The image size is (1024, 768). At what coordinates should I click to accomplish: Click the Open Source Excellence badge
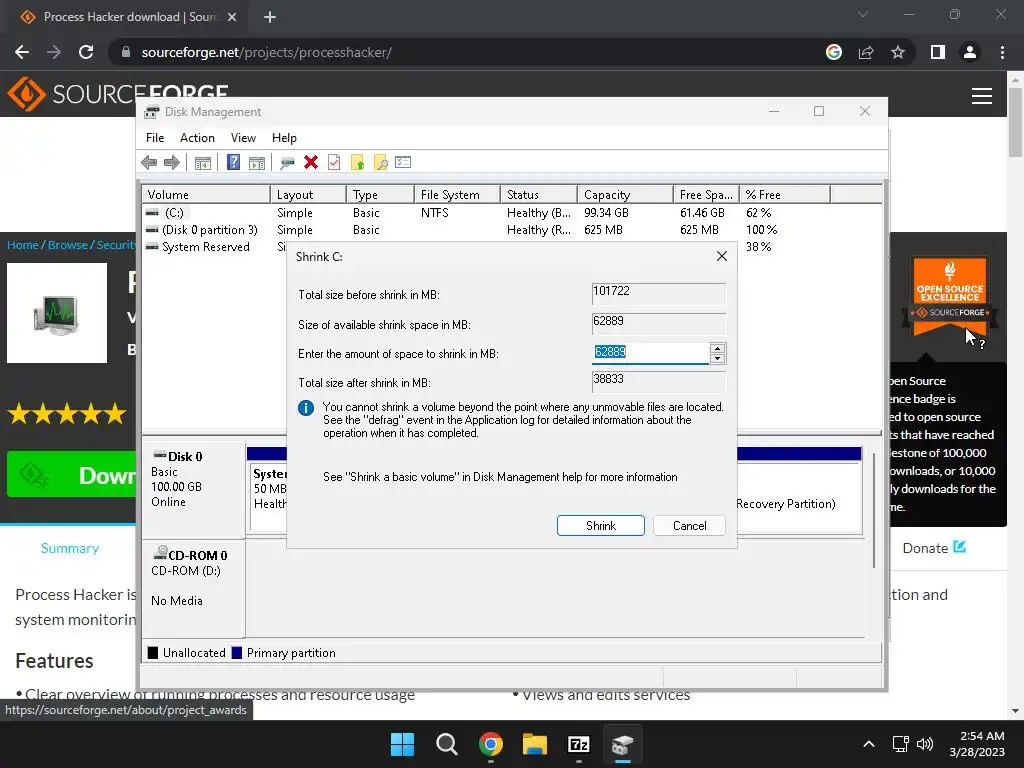(950, 297)
